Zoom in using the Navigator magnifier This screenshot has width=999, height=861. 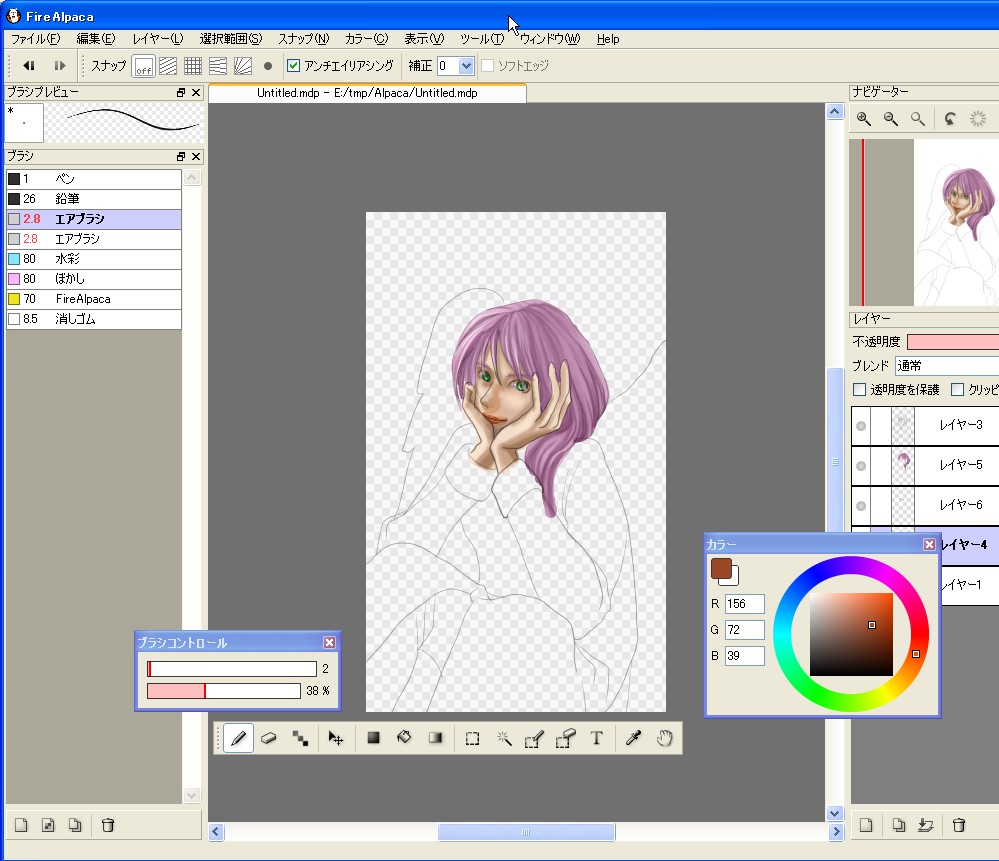click(864, 119)
